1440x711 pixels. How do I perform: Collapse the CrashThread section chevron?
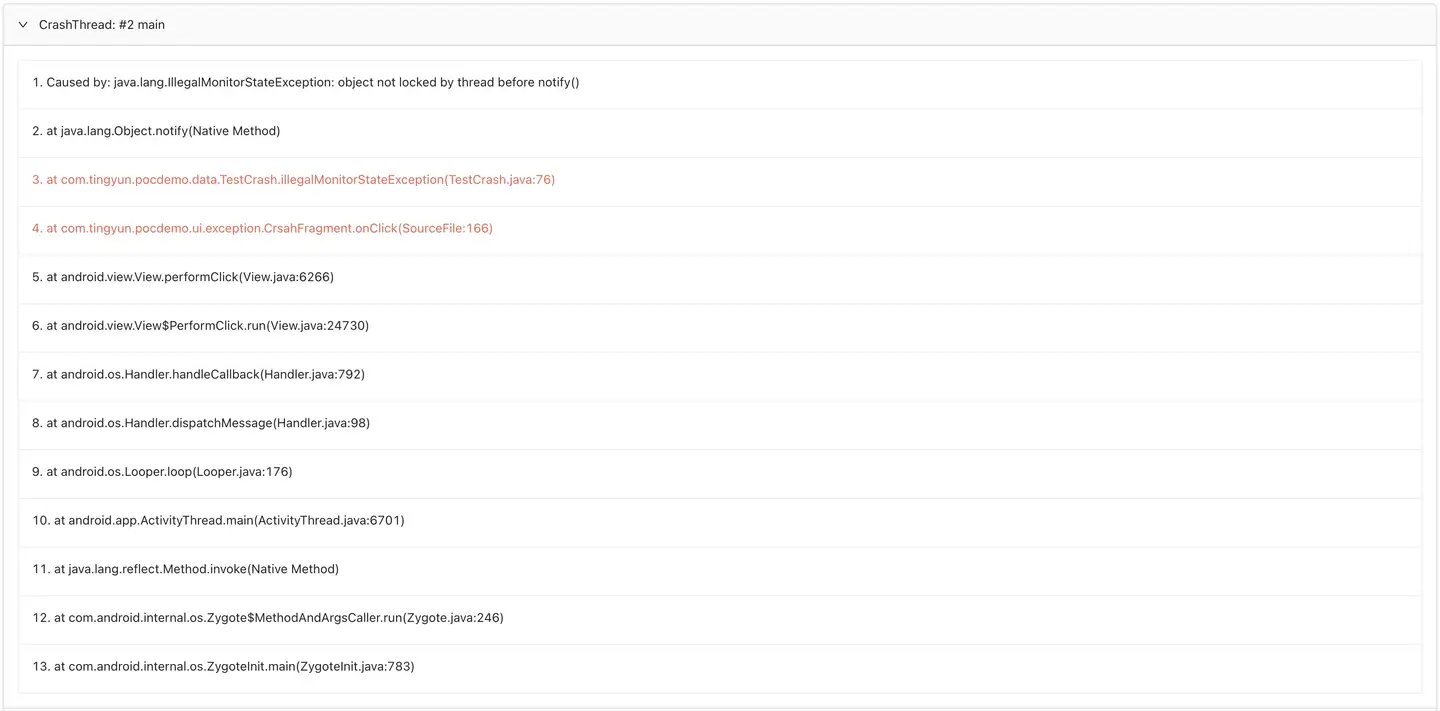coord(23,25)
